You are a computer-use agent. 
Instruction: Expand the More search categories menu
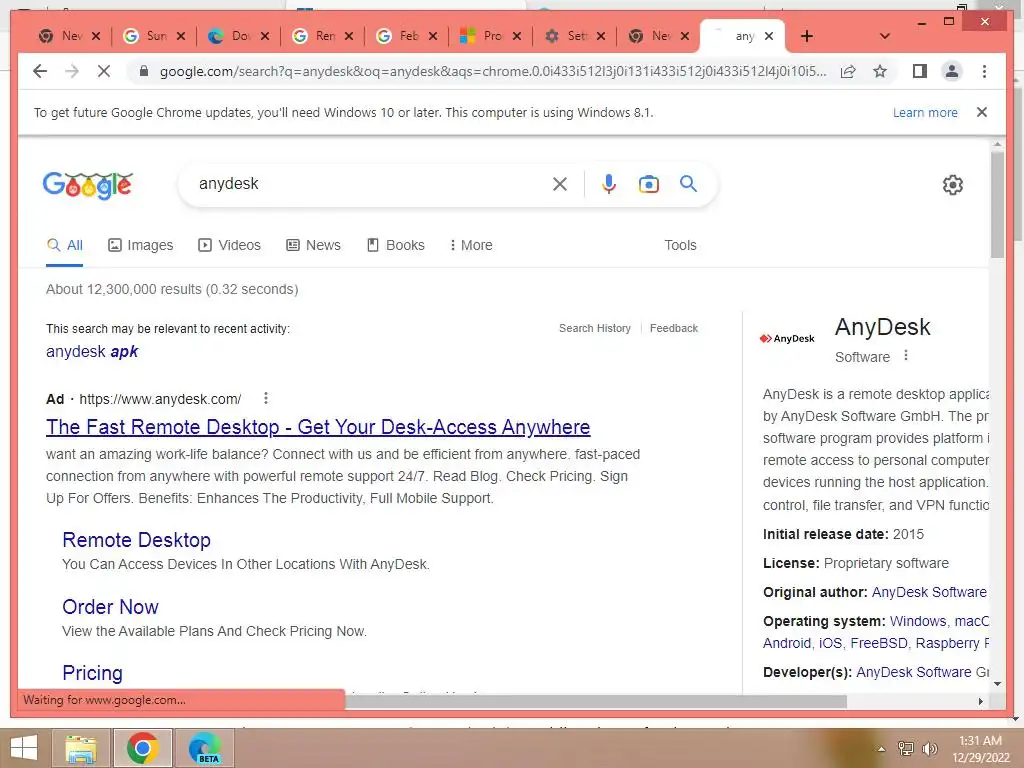coord(471,246)
